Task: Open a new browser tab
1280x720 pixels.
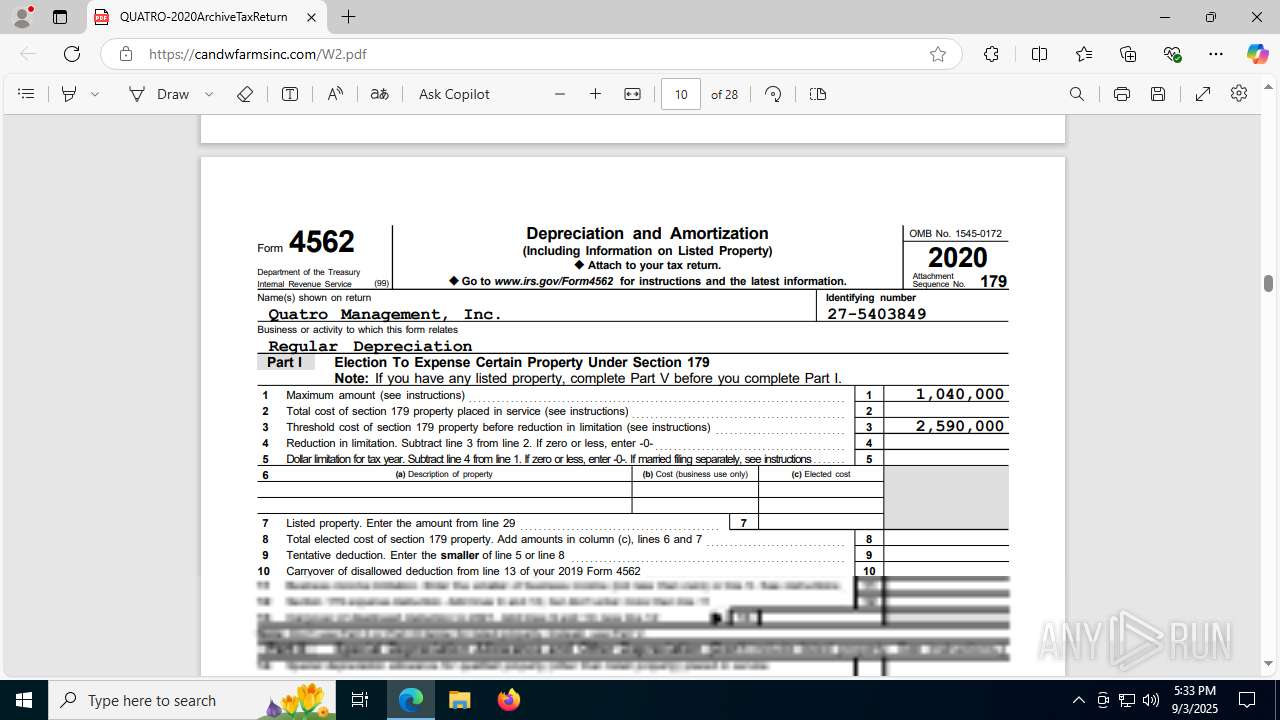Action: coord(348,17)
